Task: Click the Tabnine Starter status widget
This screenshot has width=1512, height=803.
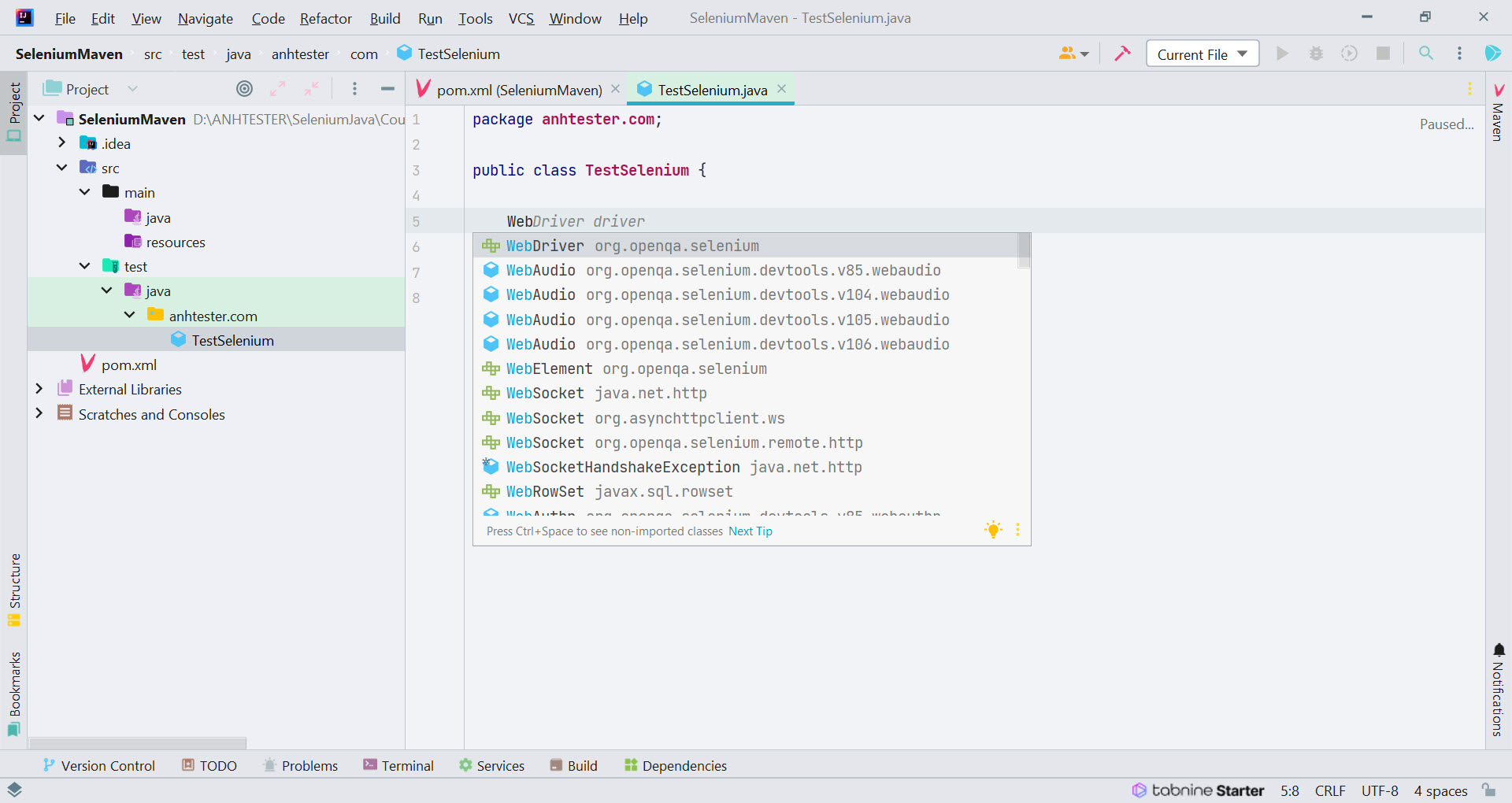Action: pos(1199,790)
